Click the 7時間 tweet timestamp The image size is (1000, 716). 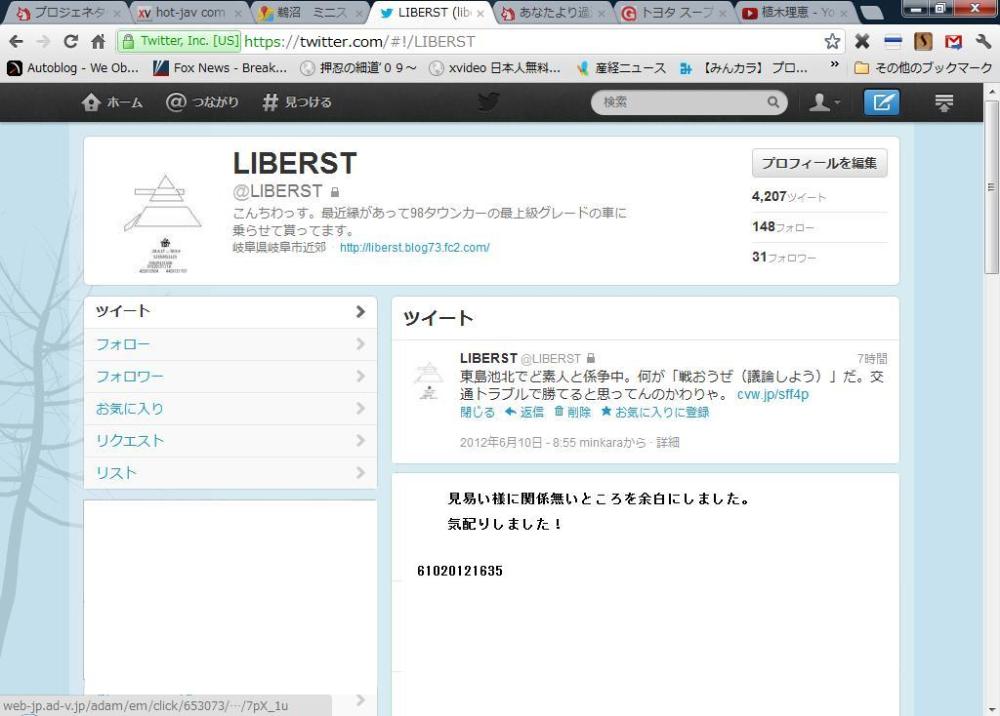tap(872, 359)
